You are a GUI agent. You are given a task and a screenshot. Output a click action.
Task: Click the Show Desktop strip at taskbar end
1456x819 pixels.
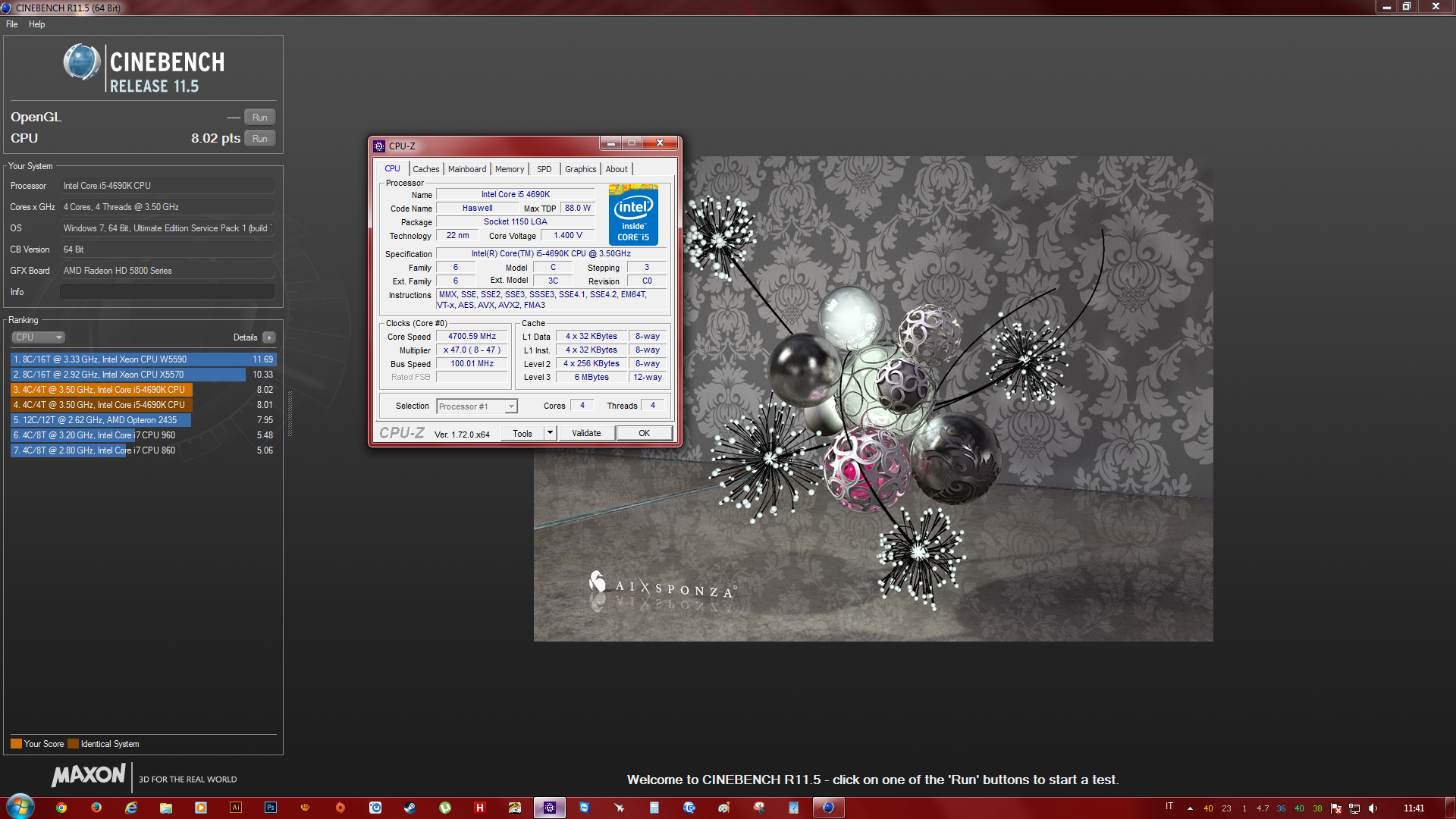(x=1450, y=808)
